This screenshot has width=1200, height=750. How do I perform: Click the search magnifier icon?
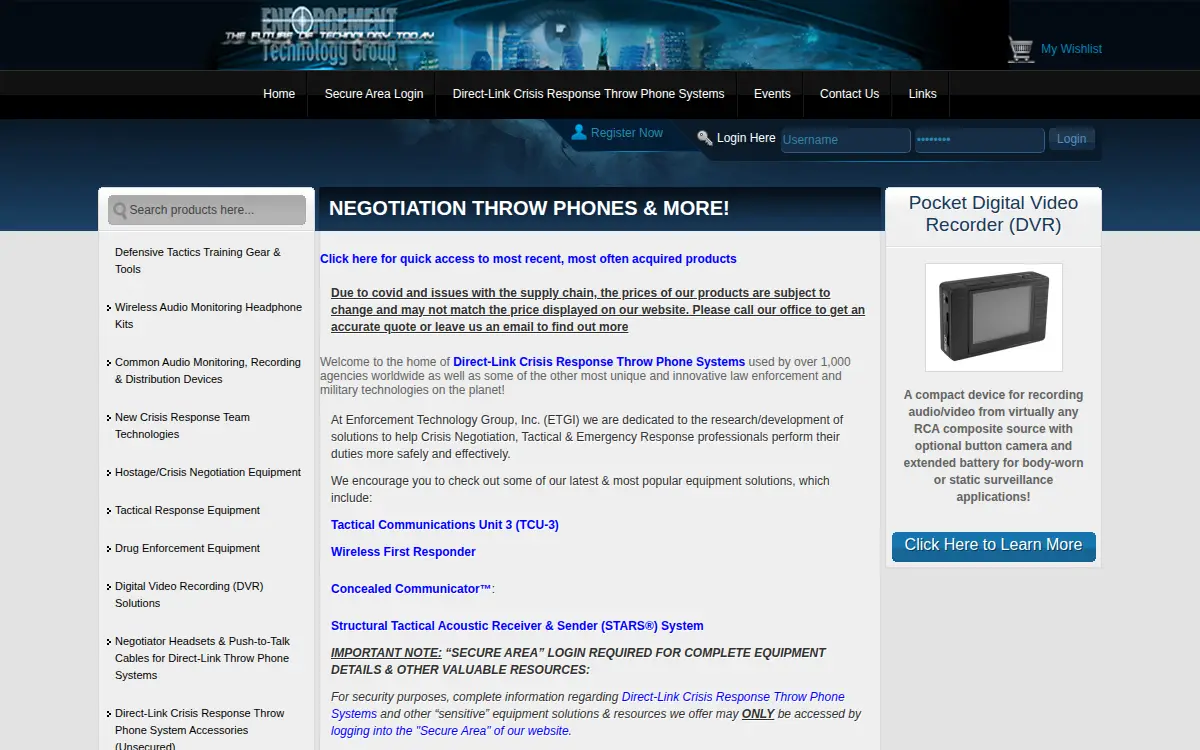pyautogui.click(x=120, y=210)
